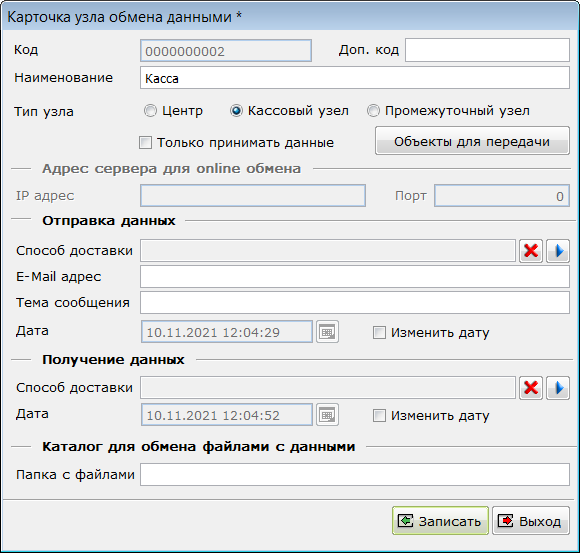
Task: Save the card with Записать button
Action: (441, 521)
